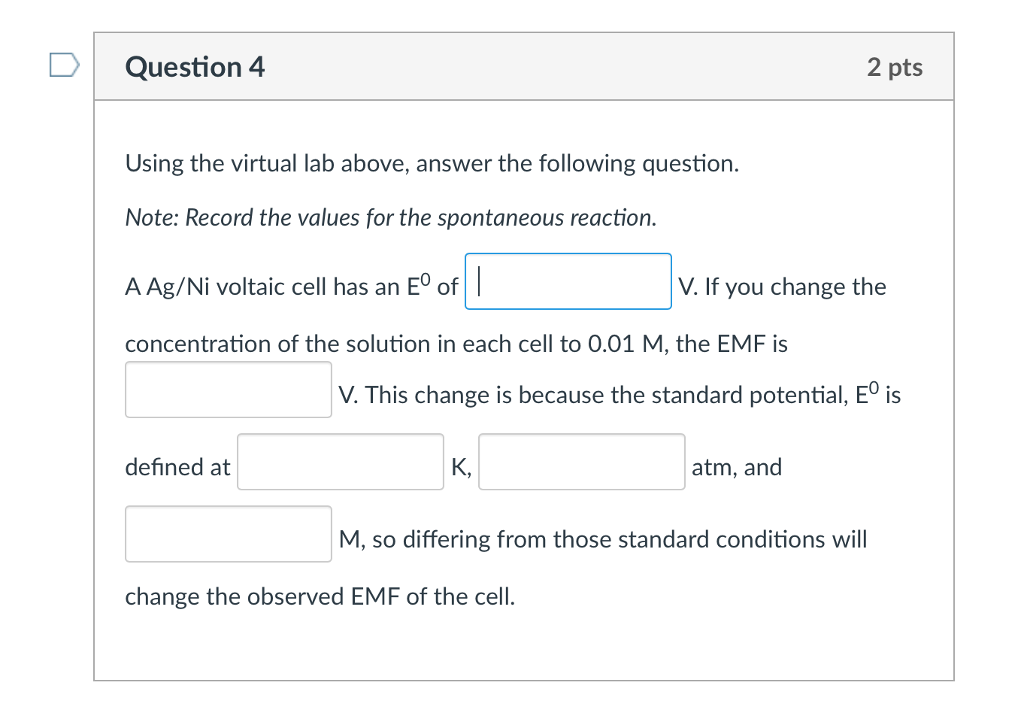Click the pressure input box before 'atm, and'

pyautogui.click(x=582, y=462)
